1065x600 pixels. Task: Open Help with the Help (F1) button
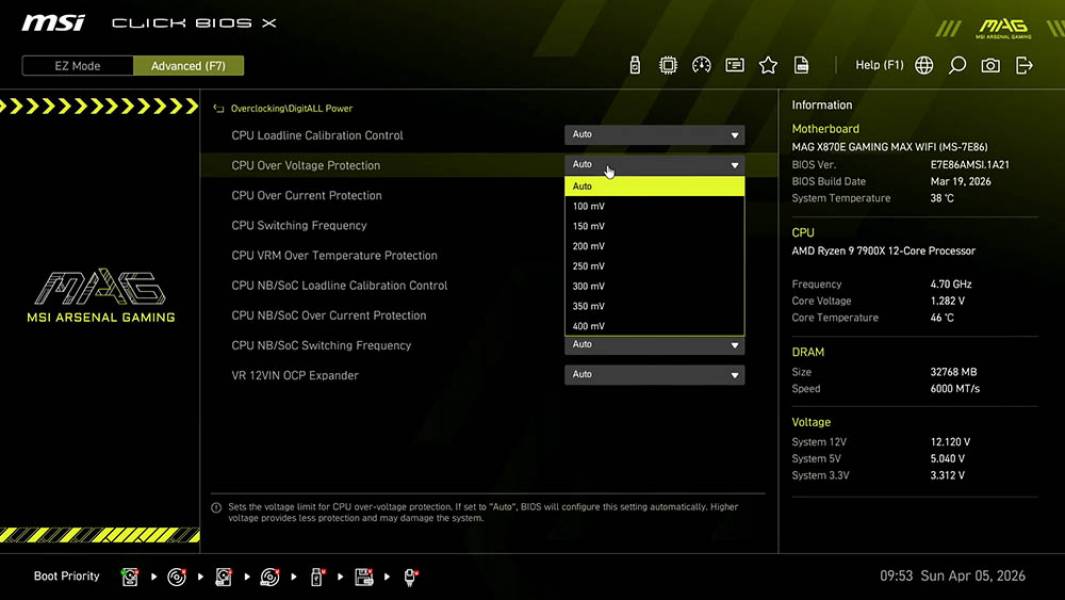pos(879,64)
